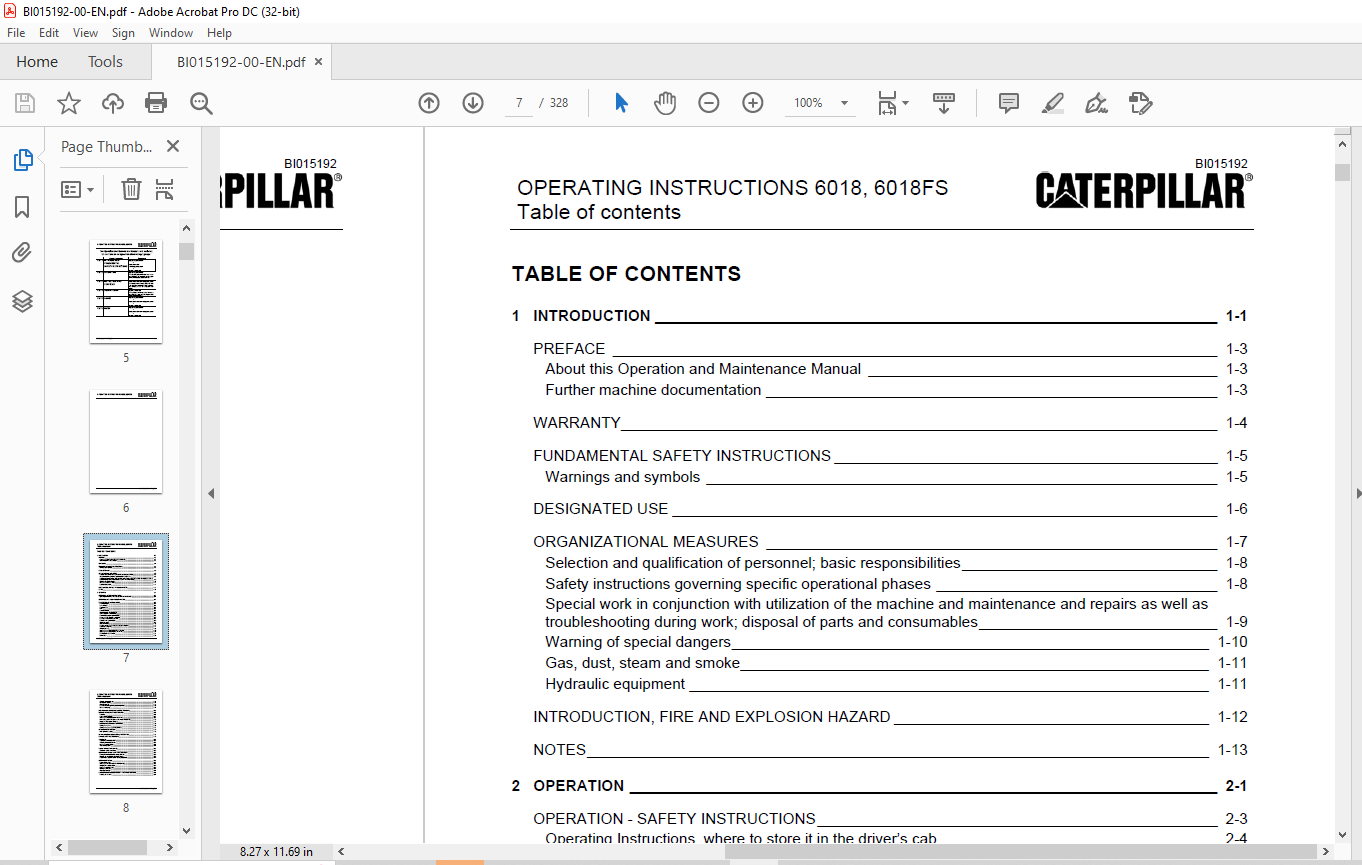Image resolution: width=1362 pixels, height=865 pixels.
Task: Click the ORGANIZATIONAL MEASURES entry
Action: click(890, 542)
